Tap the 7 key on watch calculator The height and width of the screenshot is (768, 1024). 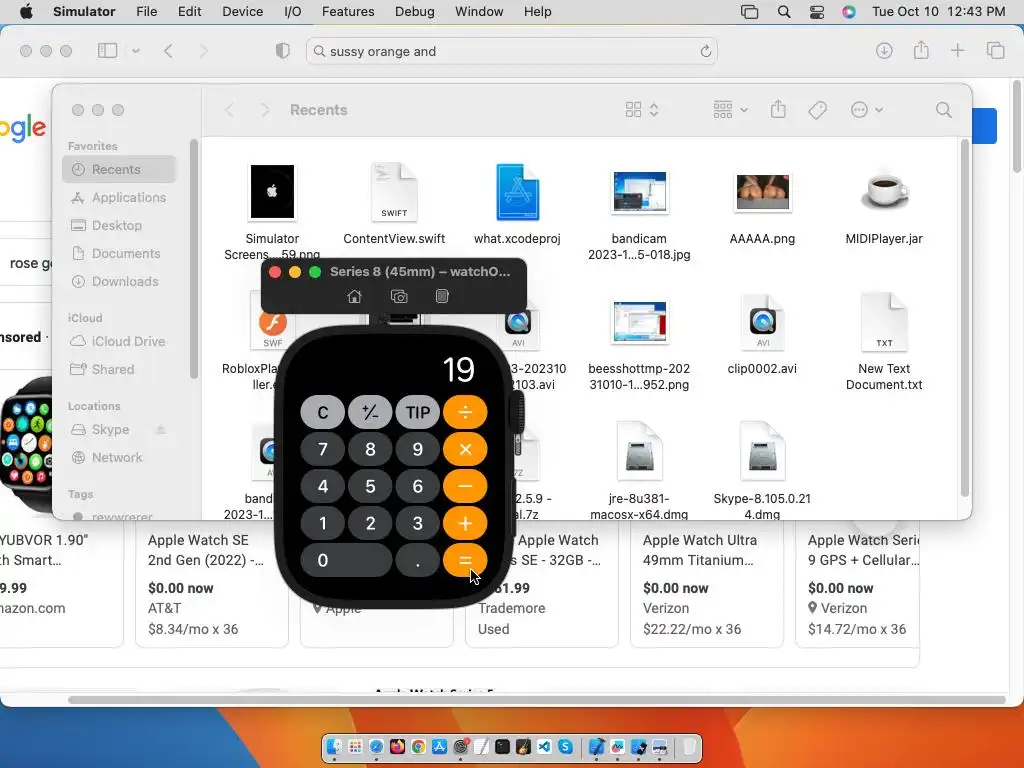(323, 449)
